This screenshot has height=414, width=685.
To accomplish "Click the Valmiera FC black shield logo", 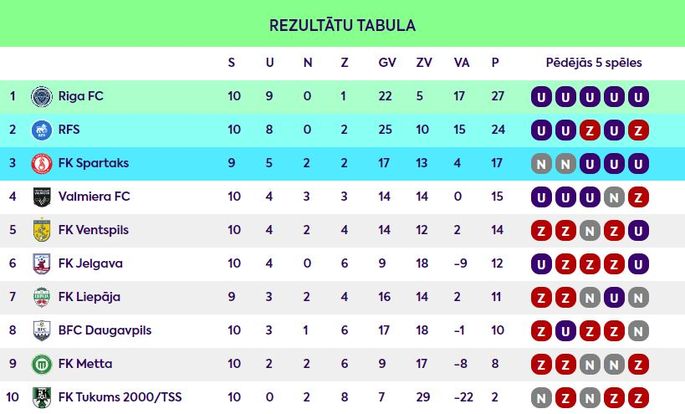I will click(42, 197).
